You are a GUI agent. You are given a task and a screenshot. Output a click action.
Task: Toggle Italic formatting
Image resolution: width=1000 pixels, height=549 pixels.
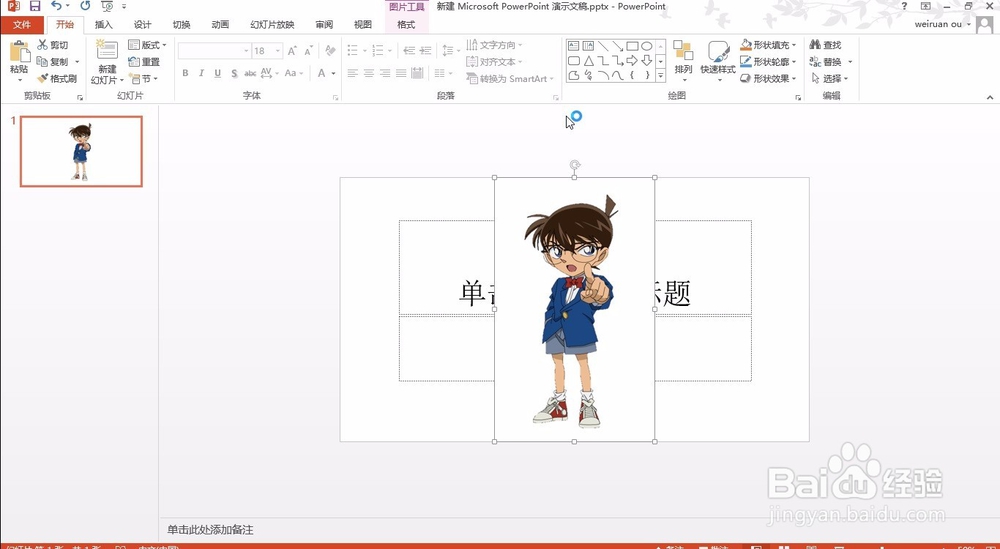pyautogui.click(x=202, y=73)
